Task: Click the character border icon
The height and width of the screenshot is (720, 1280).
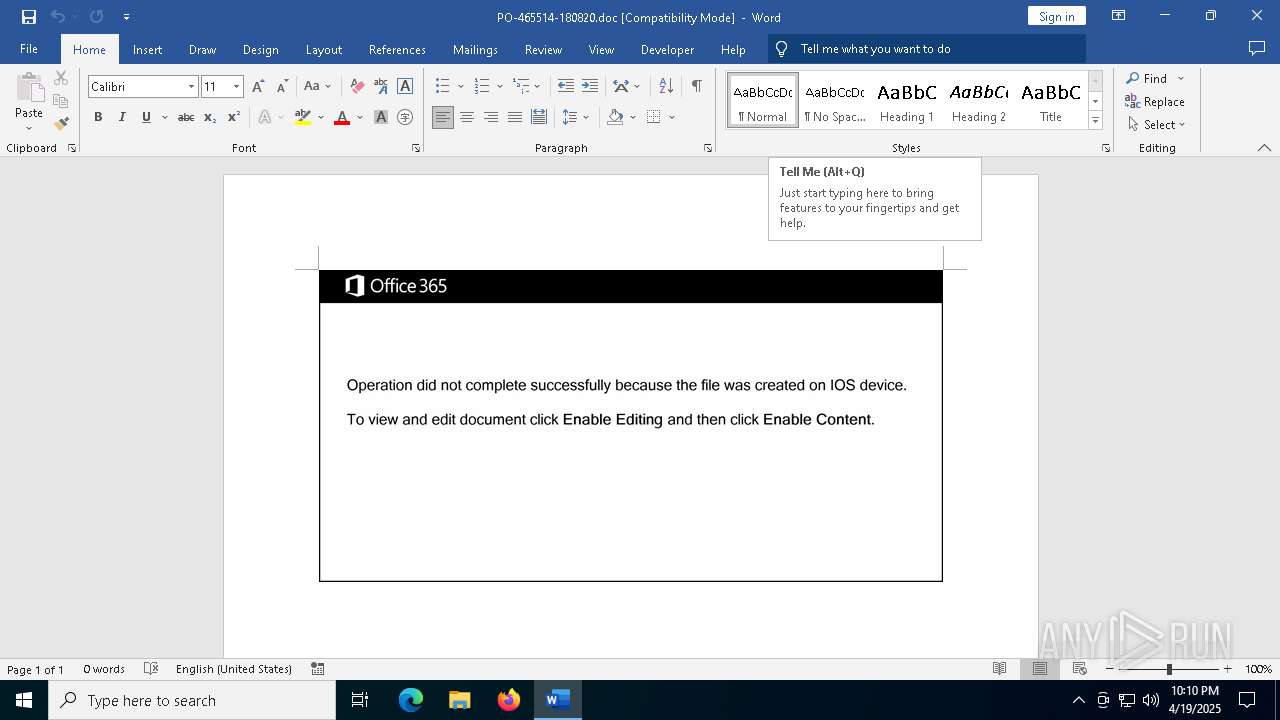Action: coord(405,86)
